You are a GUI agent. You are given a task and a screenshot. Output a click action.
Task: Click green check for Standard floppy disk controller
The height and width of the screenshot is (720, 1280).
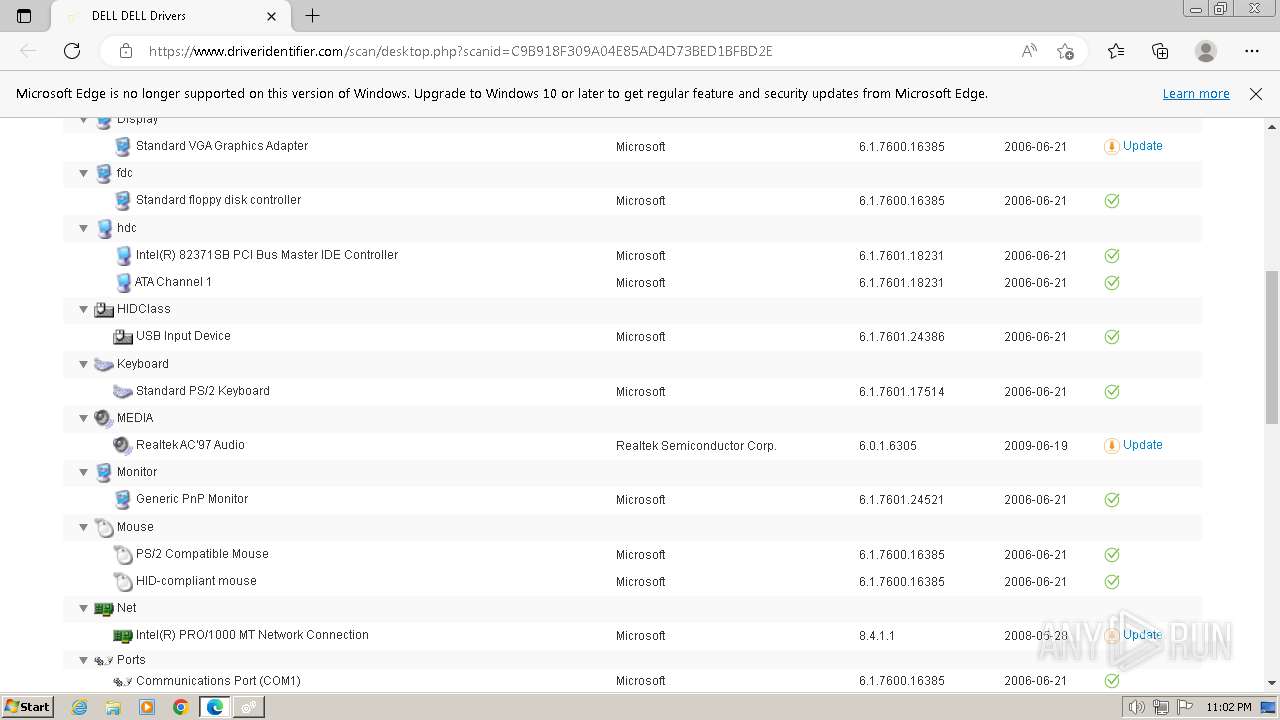[x=1111, y=200]
